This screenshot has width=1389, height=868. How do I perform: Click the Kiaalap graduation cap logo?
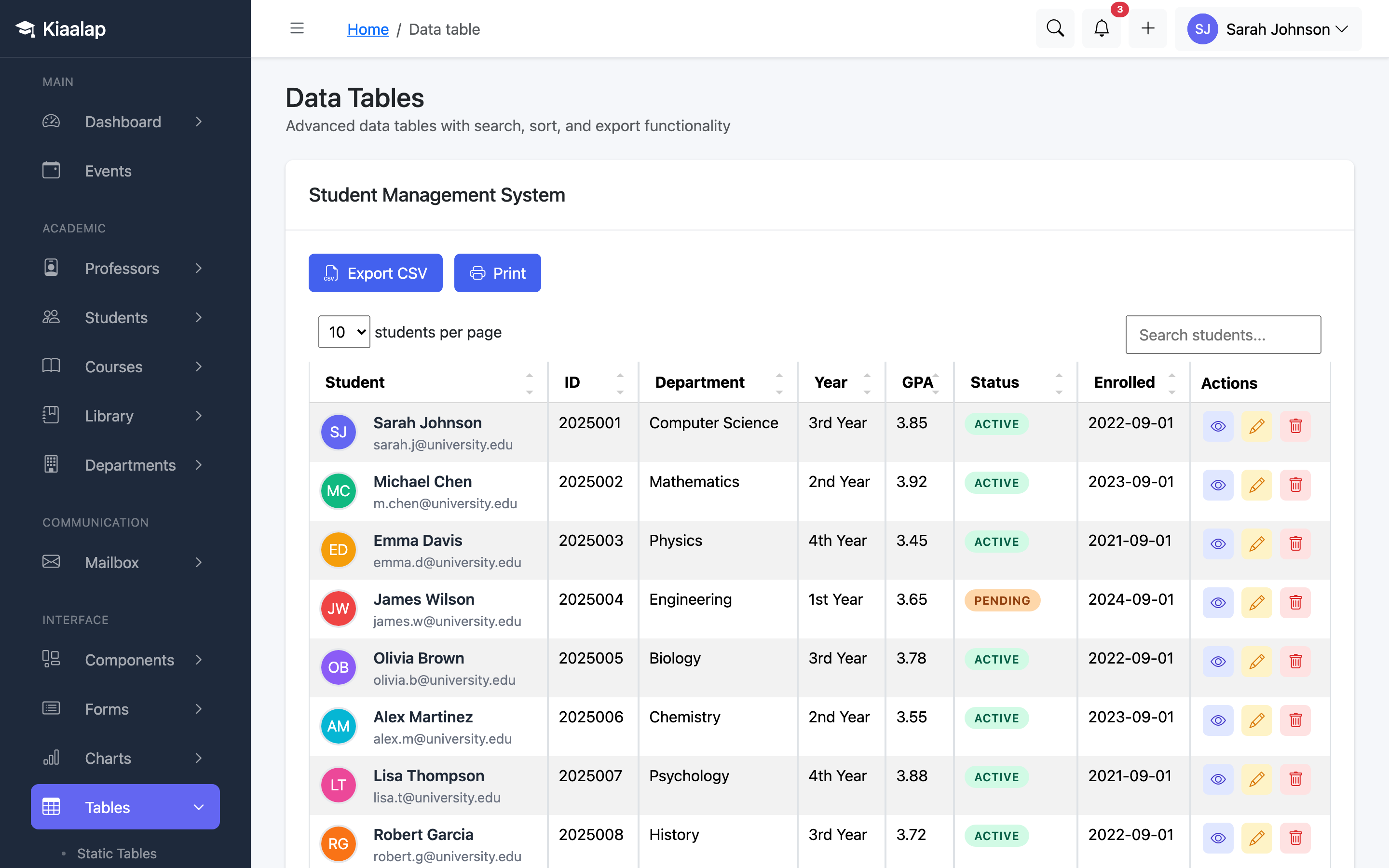point(25,29)
